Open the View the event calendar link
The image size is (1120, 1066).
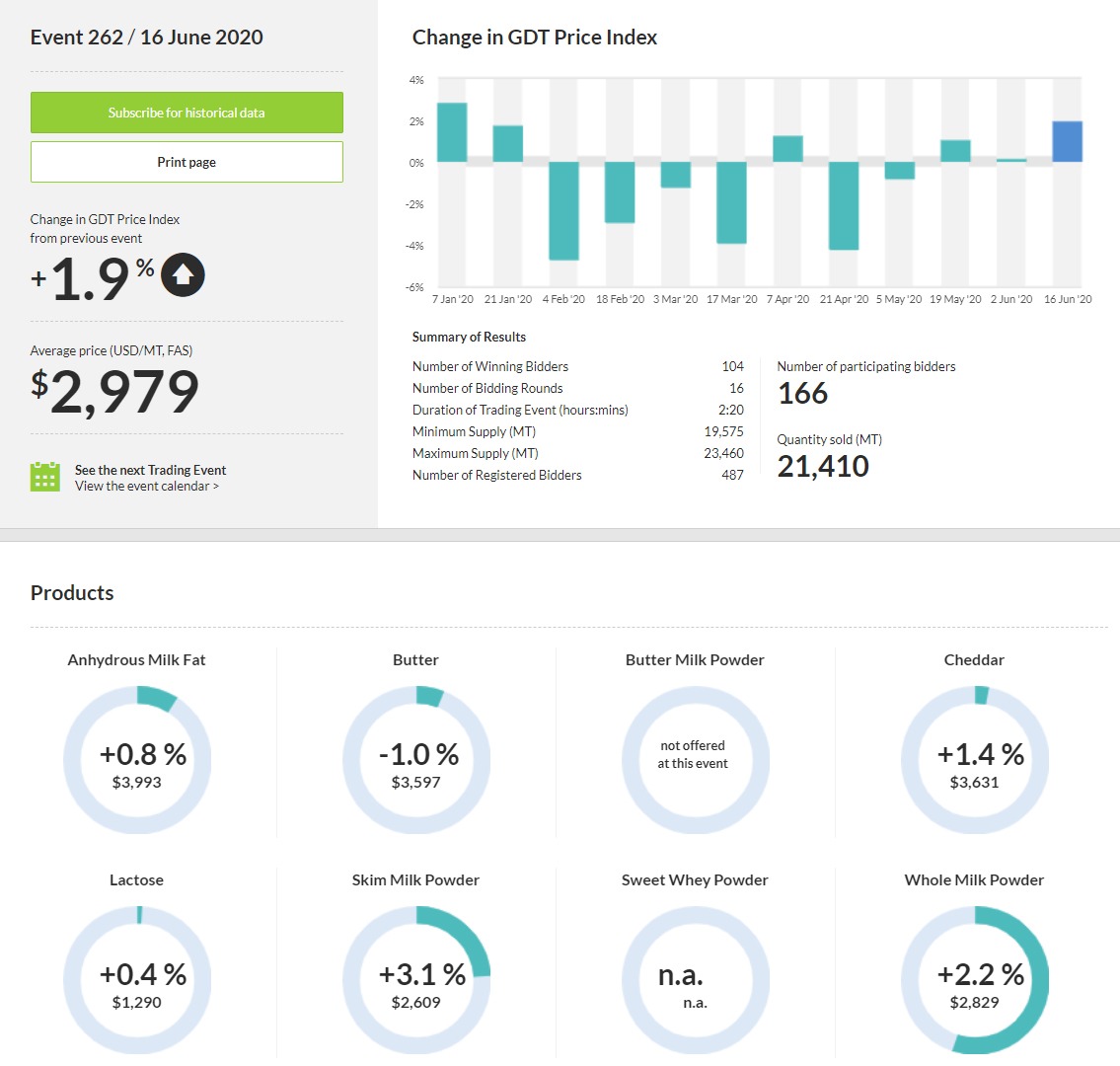click(x=147, y=487)
